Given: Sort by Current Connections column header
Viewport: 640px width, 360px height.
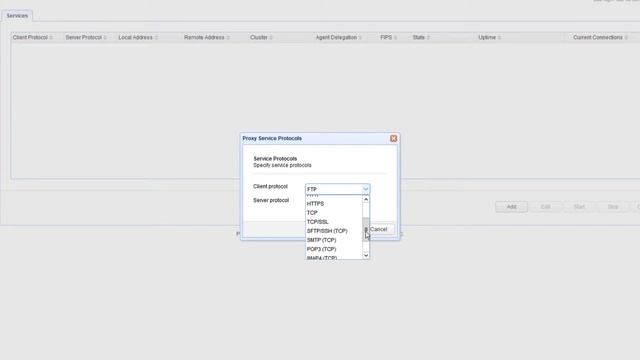Looking at the screenshot, I should click(600, 37).
